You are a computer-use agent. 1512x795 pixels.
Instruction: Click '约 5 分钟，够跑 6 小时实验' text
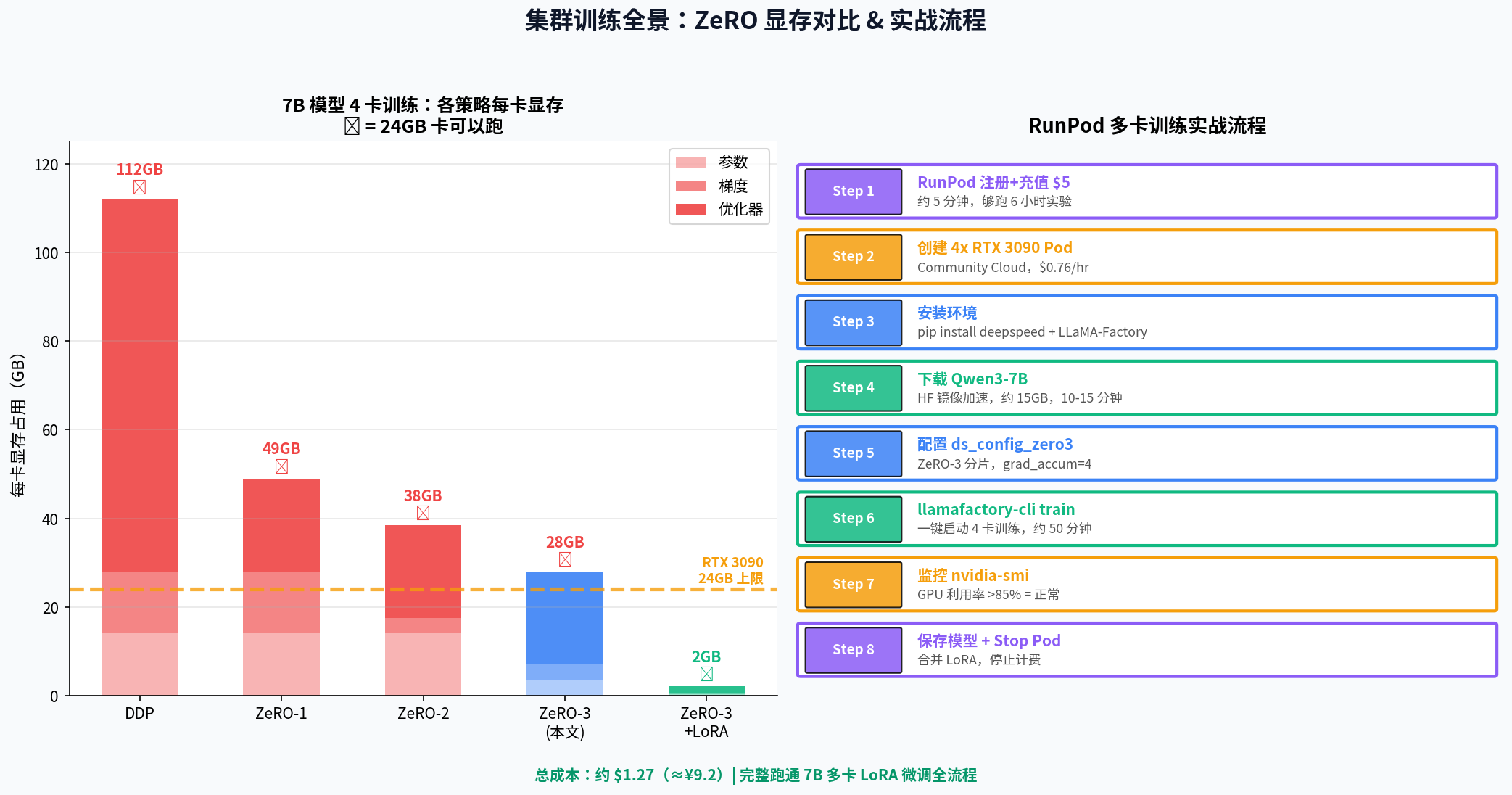pyautogui.click(x=994, y=202)
